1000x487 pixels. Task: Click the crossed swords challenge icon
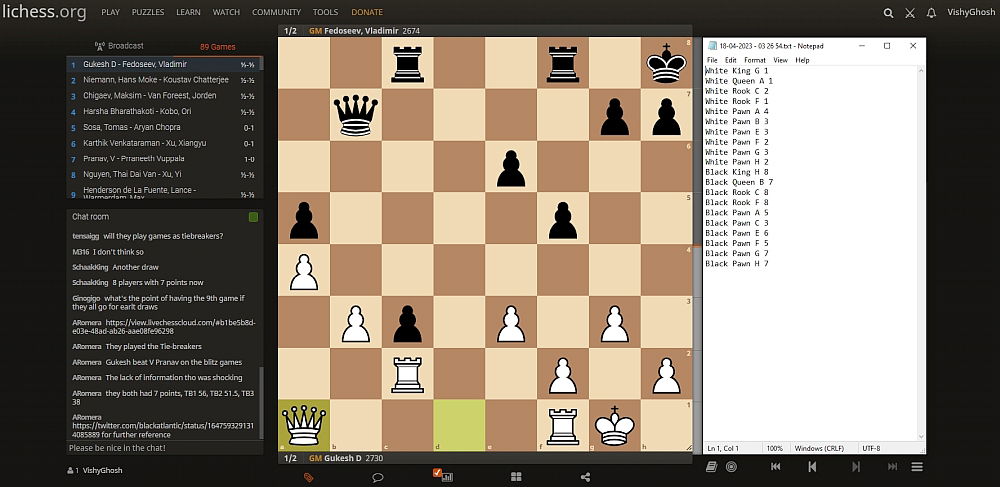(909, 13)
